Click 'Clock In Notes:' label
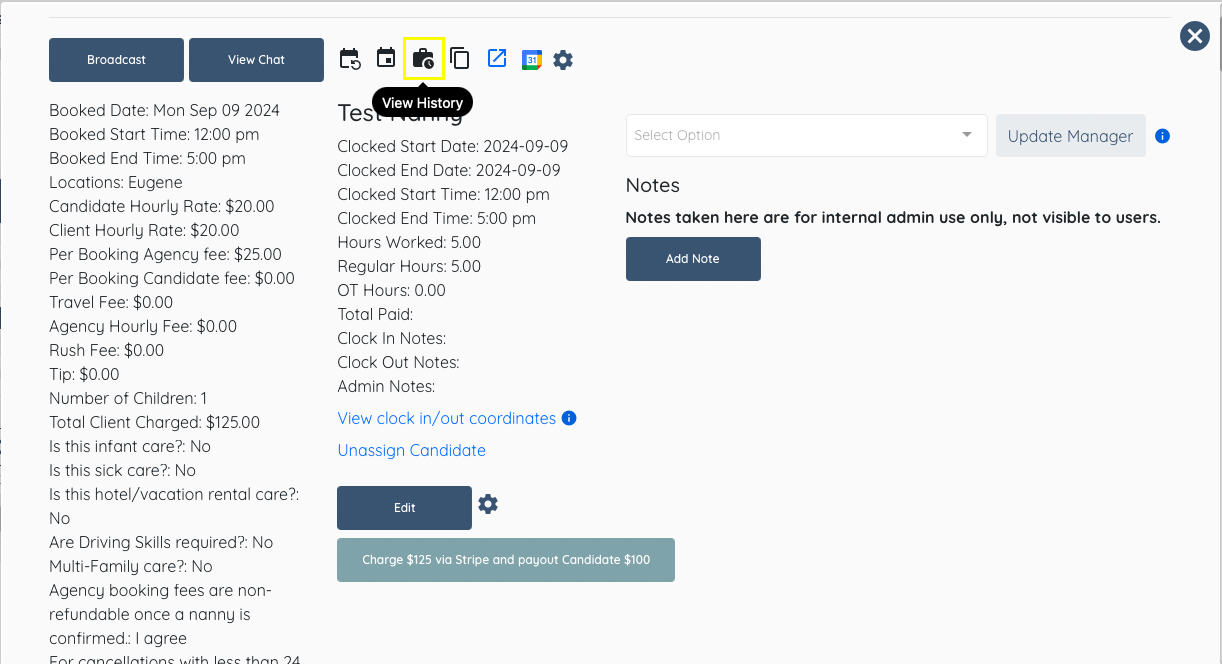Screen dimensions: 1222x664 (392, 338)
